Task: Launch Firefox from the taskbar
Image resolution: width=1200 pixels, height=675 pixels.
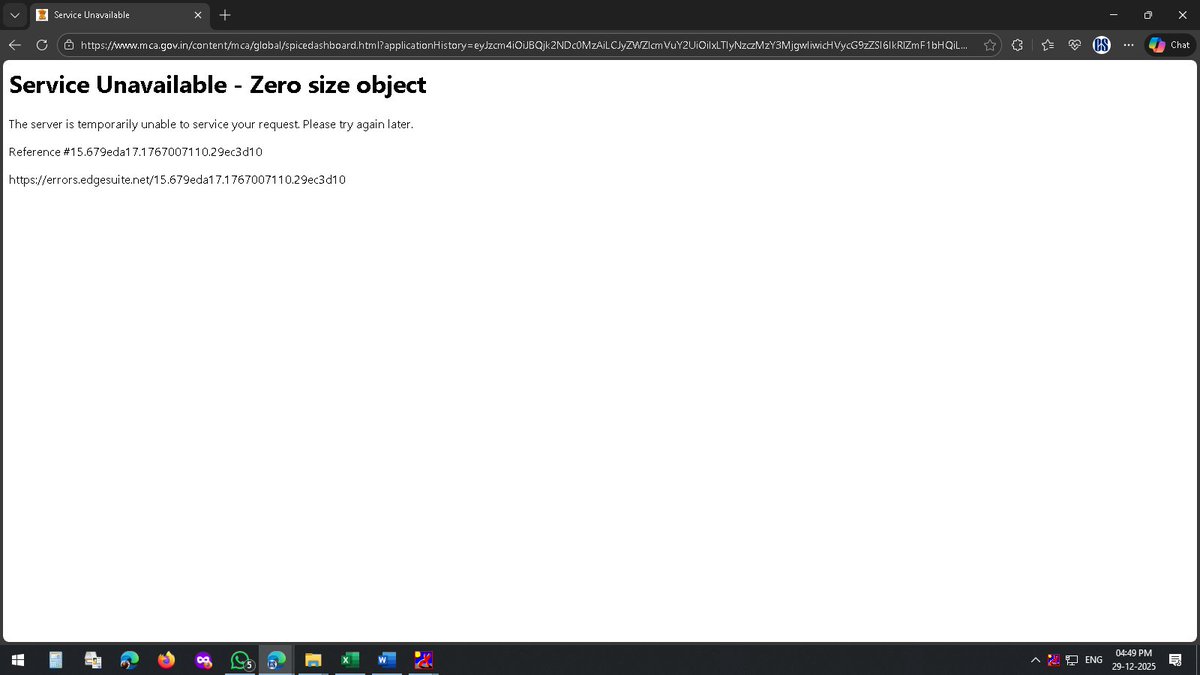Action: pyautogui.click(x=166, y=660)
